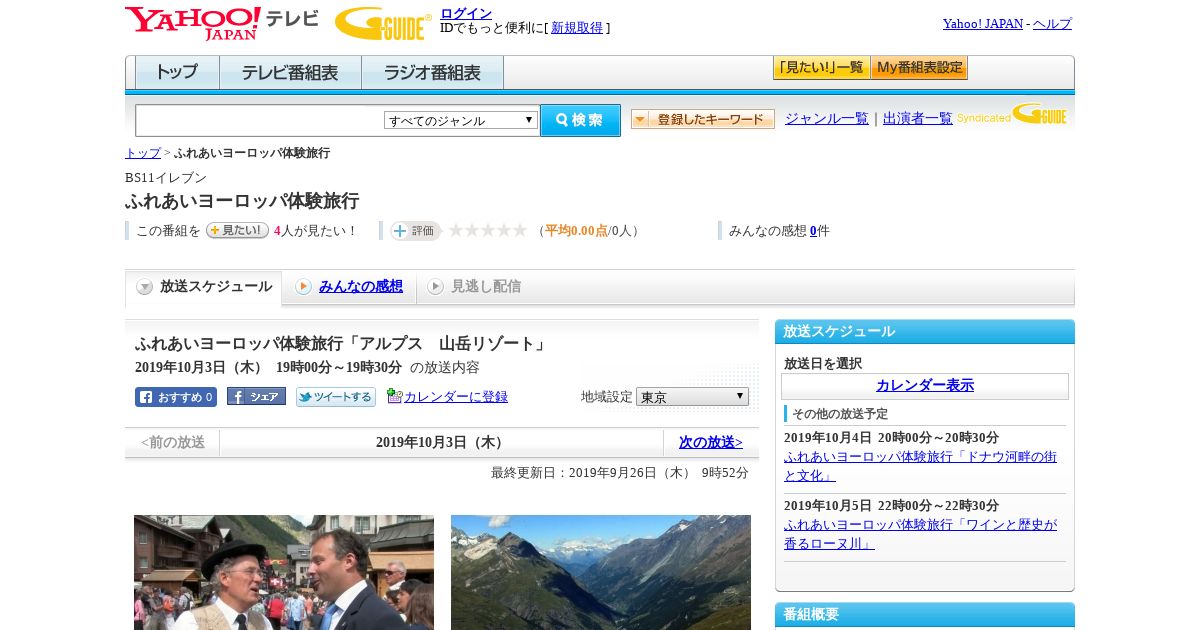Image resolution: width=1200 pixels, height=630 pixels.
Task: Click the 見たい! plus button
Action: [237, 230]
